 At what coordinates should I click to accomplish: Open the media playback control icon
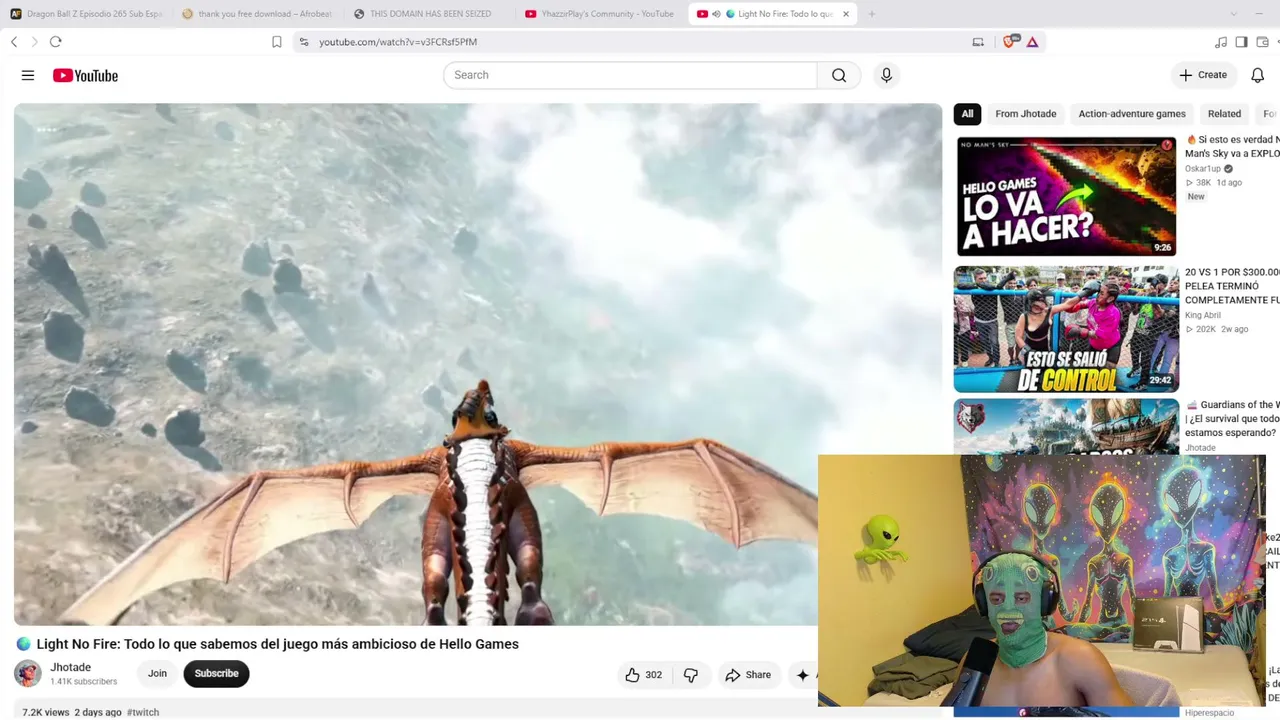(x=1221, y=42)
